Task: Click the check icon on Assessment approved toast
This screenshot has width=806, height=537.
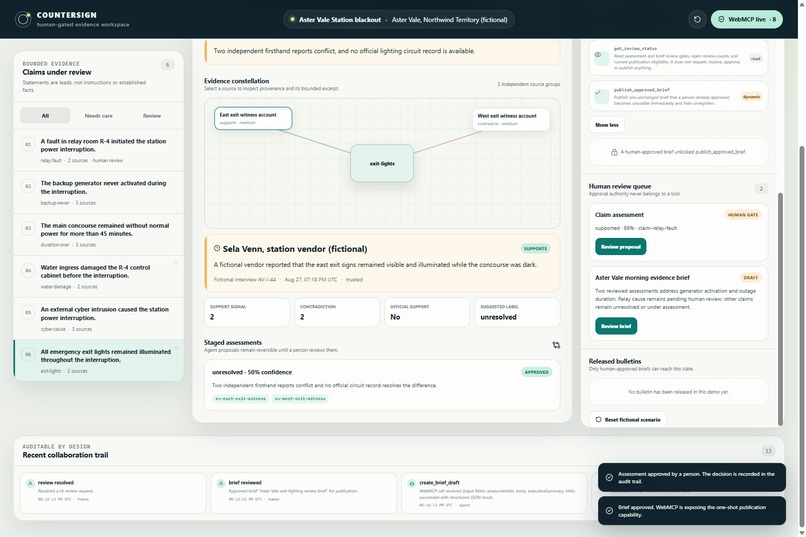Action: [x=609, y=478]
